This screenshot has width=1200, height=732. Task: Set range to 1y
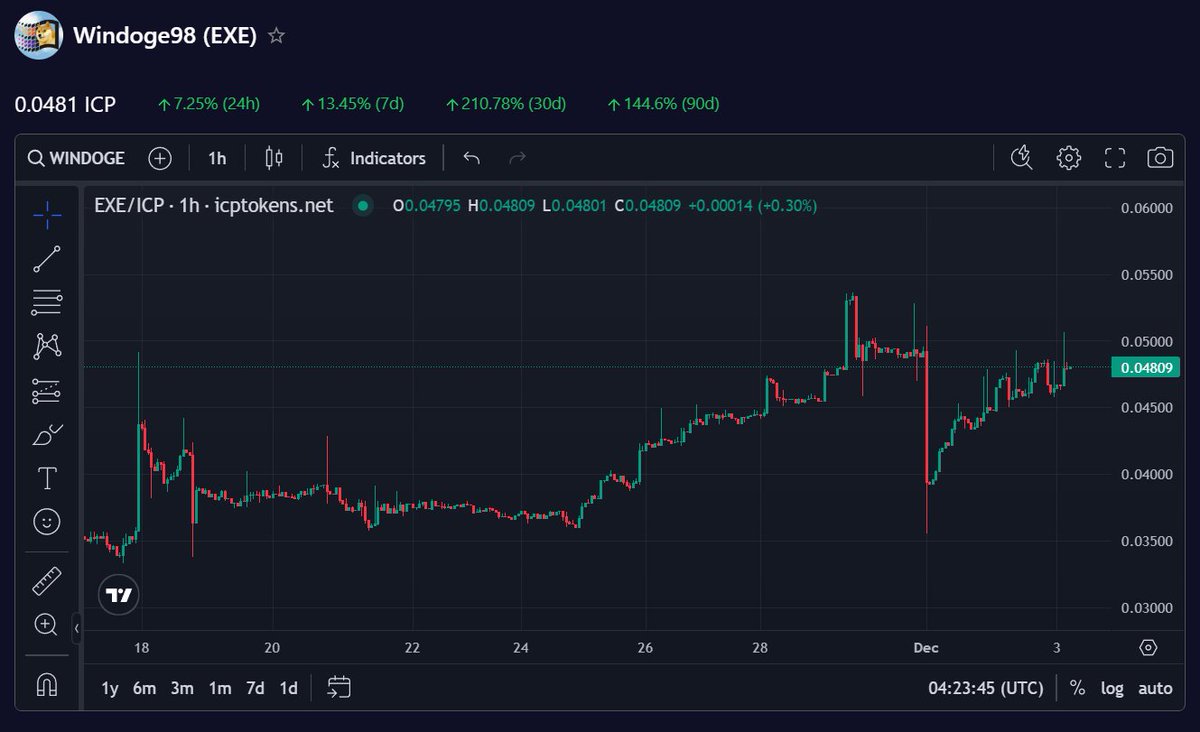110,688
